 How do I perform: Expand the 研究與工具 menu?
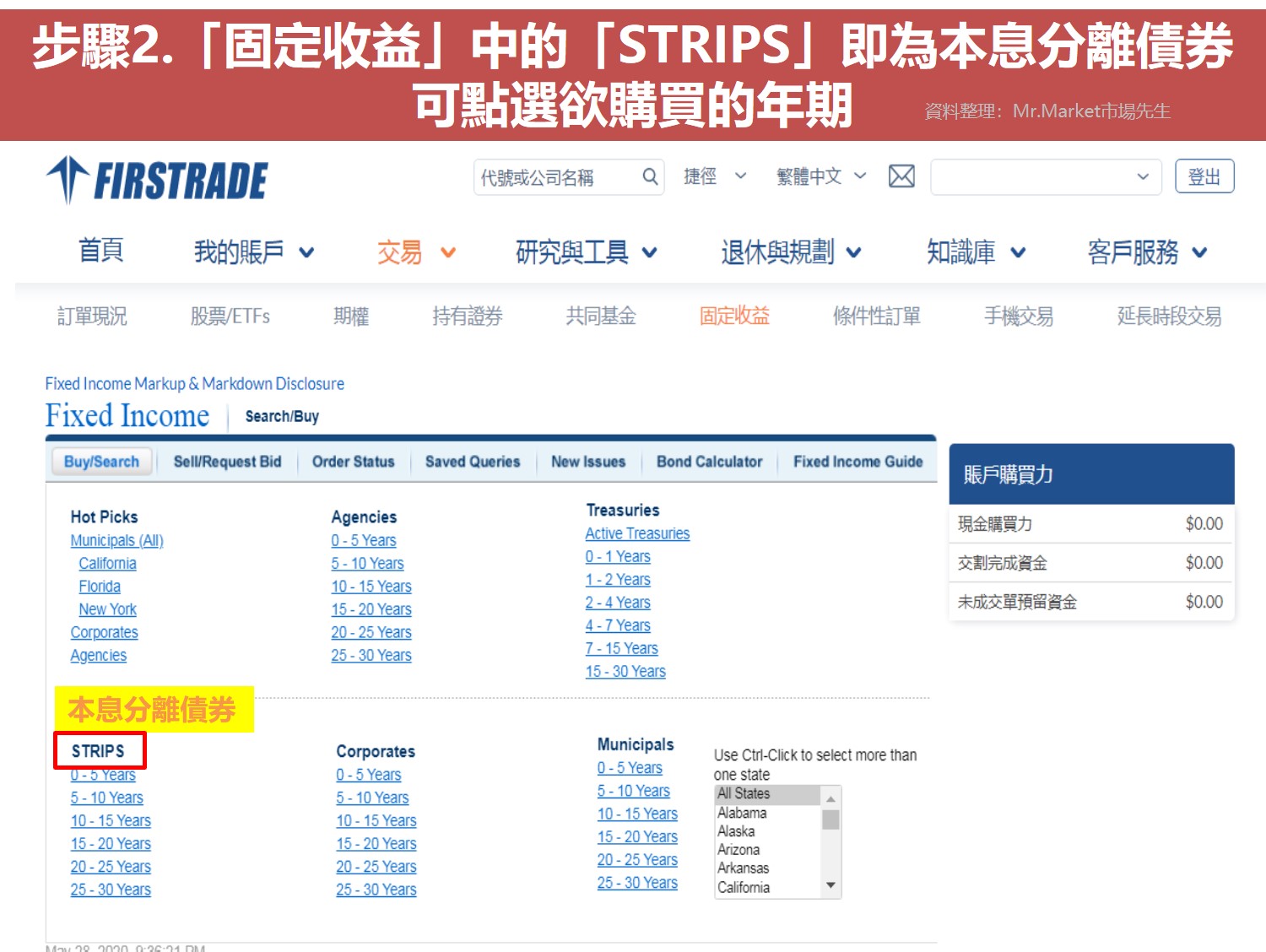coord(587,252)
